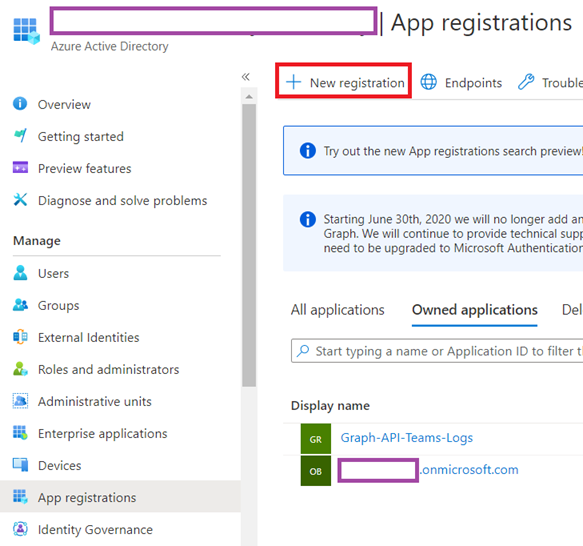Click the Azure Active Directory grid logo icon

[26, 30]
